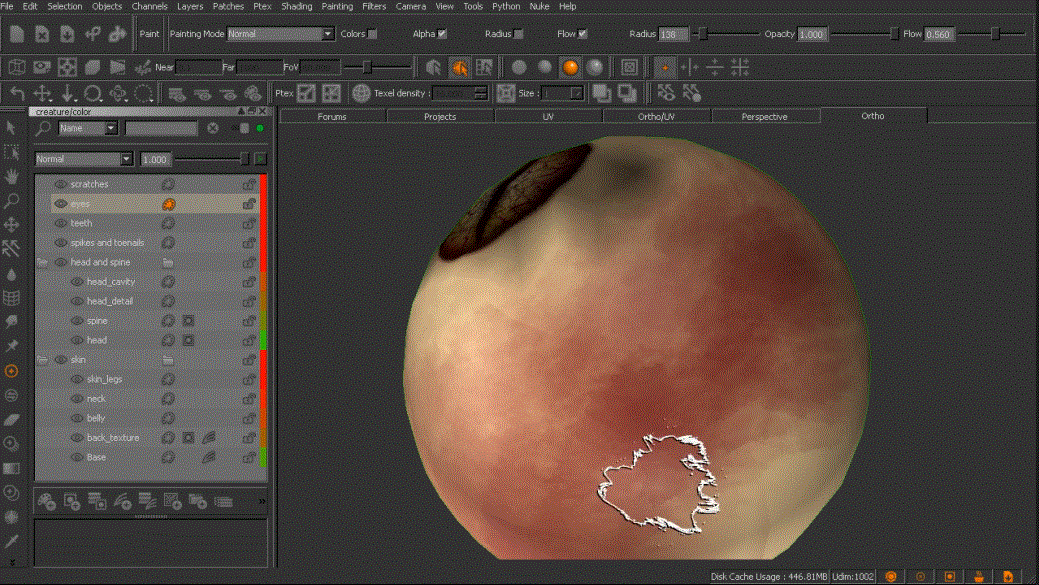The image size is (1039, 585).
Task: Select the orange sphere shading mode icon
Action: 570,67
